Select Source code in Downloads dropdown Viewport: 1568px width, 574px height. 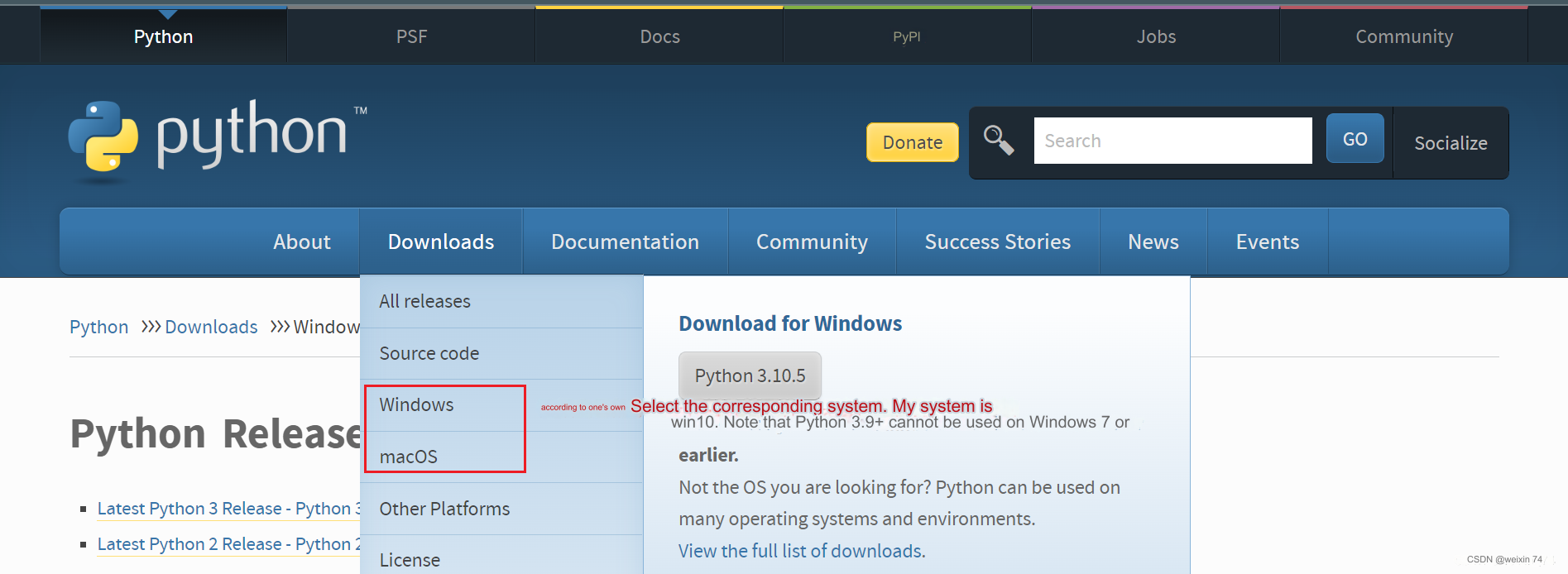coord(501,354)
